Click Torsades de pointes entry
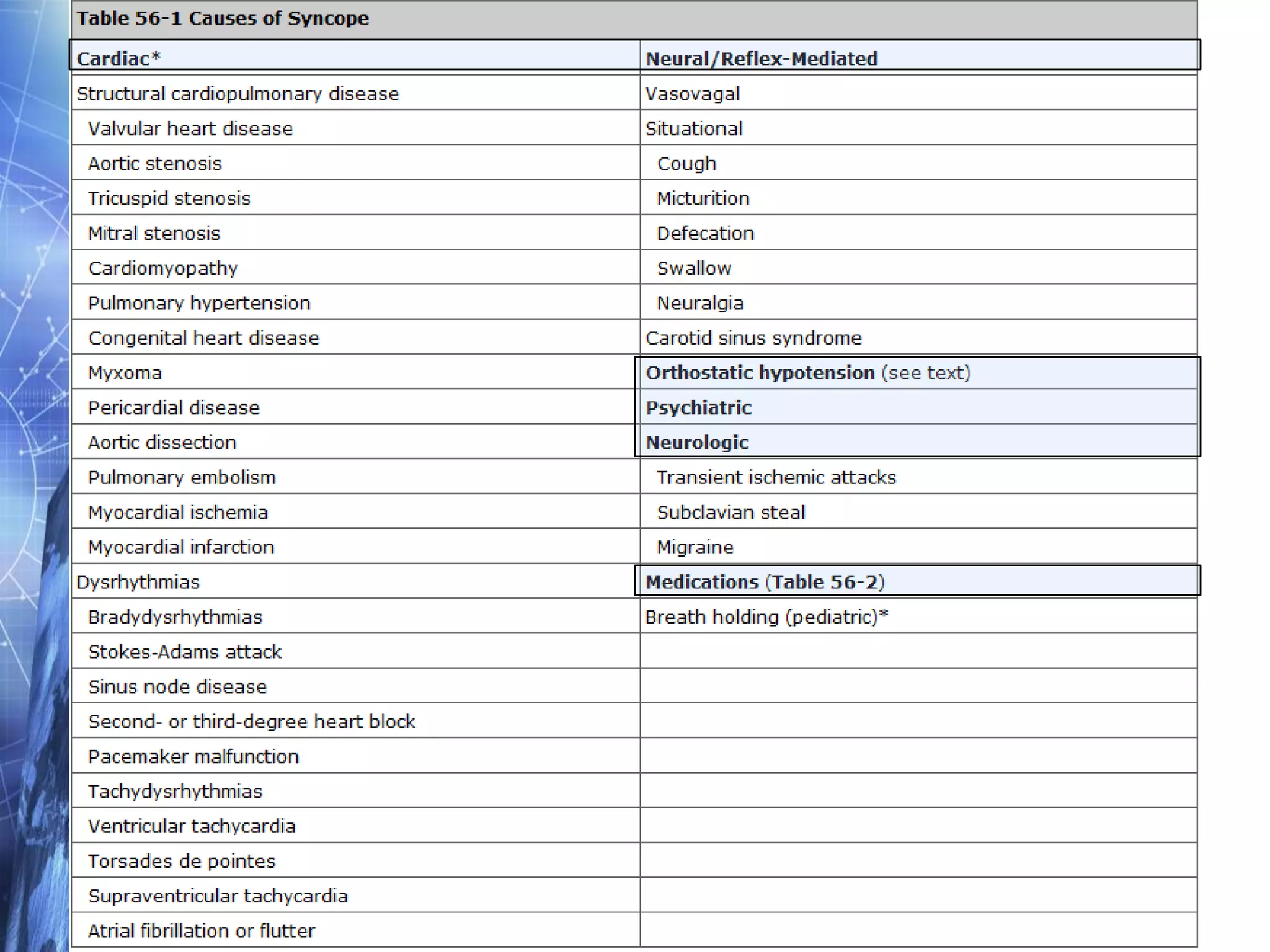This screenshot has width=1270, height=952. tap(181, 861)
